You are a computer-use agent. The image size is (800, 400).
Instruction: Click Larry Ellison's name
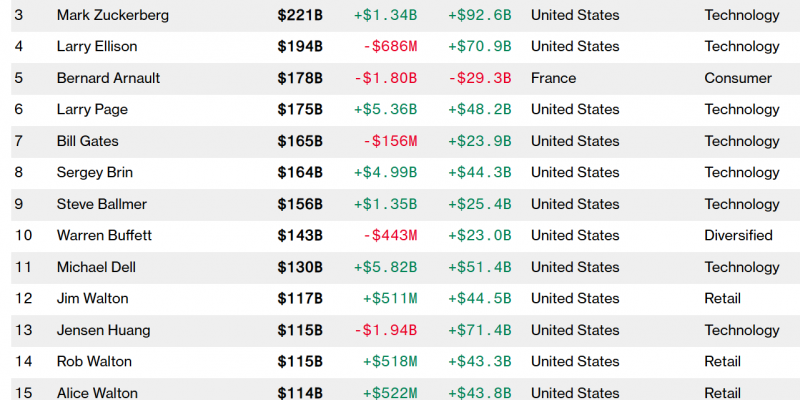point(97,46)
